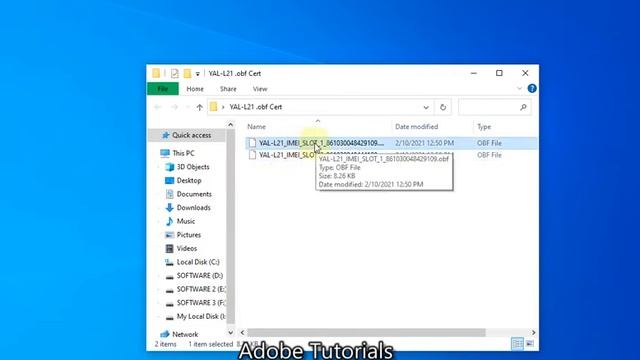Sort files by Type column
The height and width of the screenshot is (360, 640).
[x=484, y=127]
